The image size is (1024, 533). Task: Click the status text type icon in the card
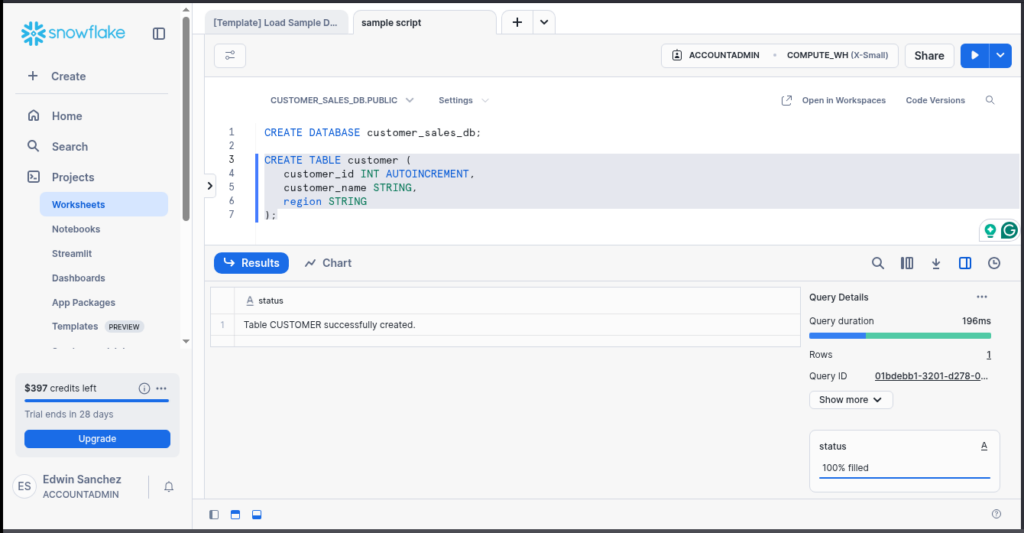click(984, 446)
